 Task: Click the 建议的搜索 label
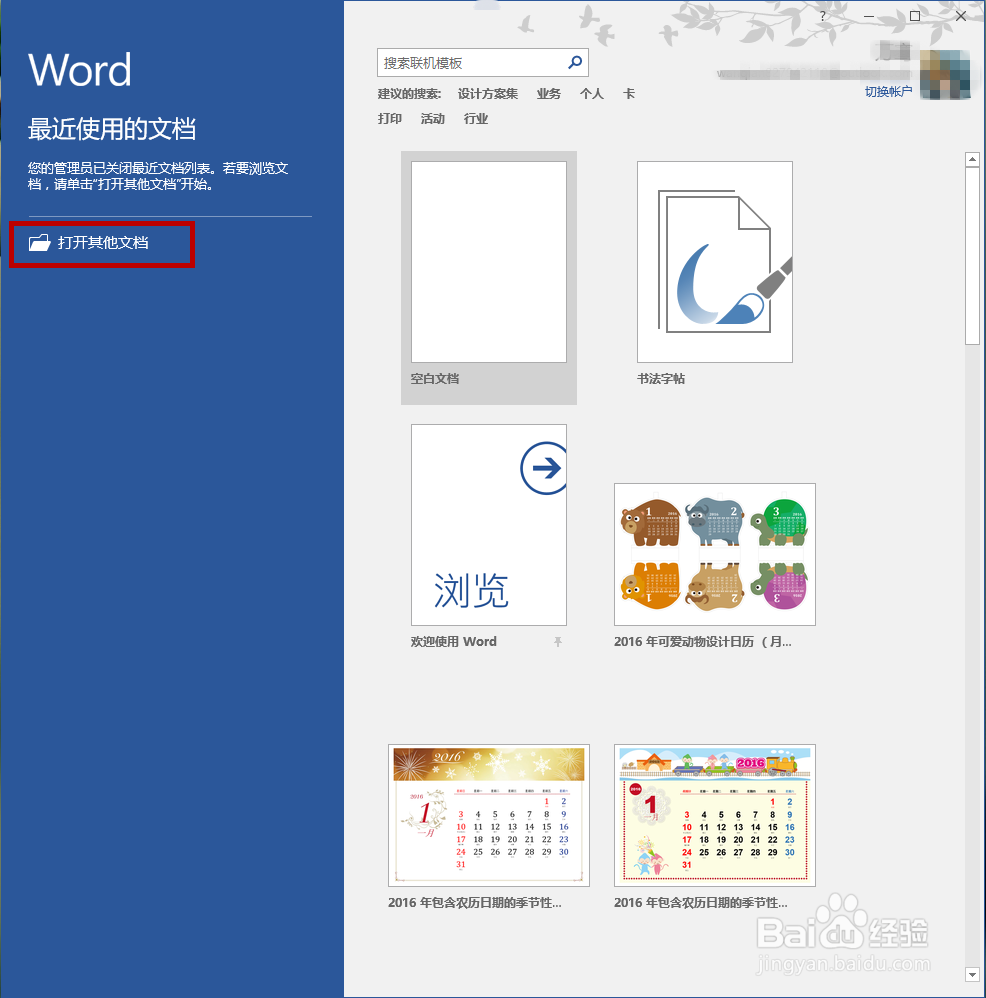(409, 94)
